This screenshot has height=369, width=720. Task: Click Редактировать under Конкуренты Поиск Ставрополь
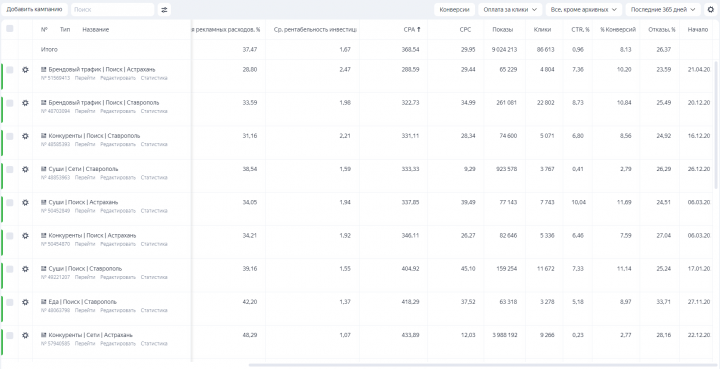click(118, 144)
